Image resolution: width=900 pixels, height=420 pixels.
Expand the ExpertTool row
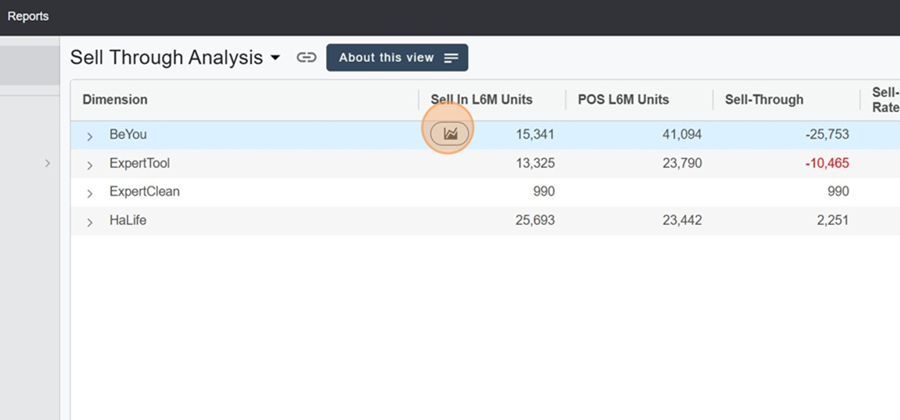point(90,165)
